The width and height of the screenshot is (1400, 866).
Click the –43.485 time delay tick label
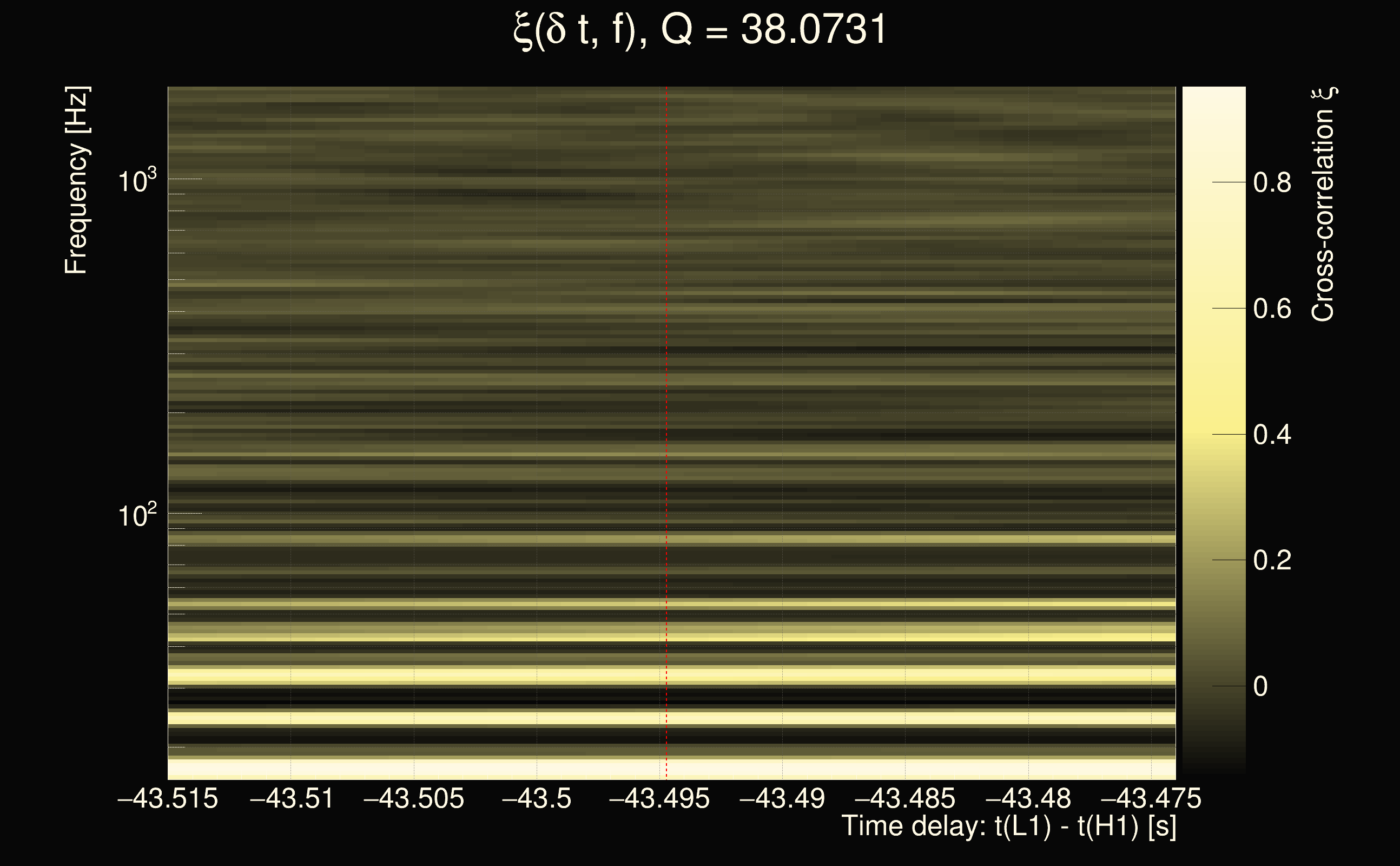(905, 798)
